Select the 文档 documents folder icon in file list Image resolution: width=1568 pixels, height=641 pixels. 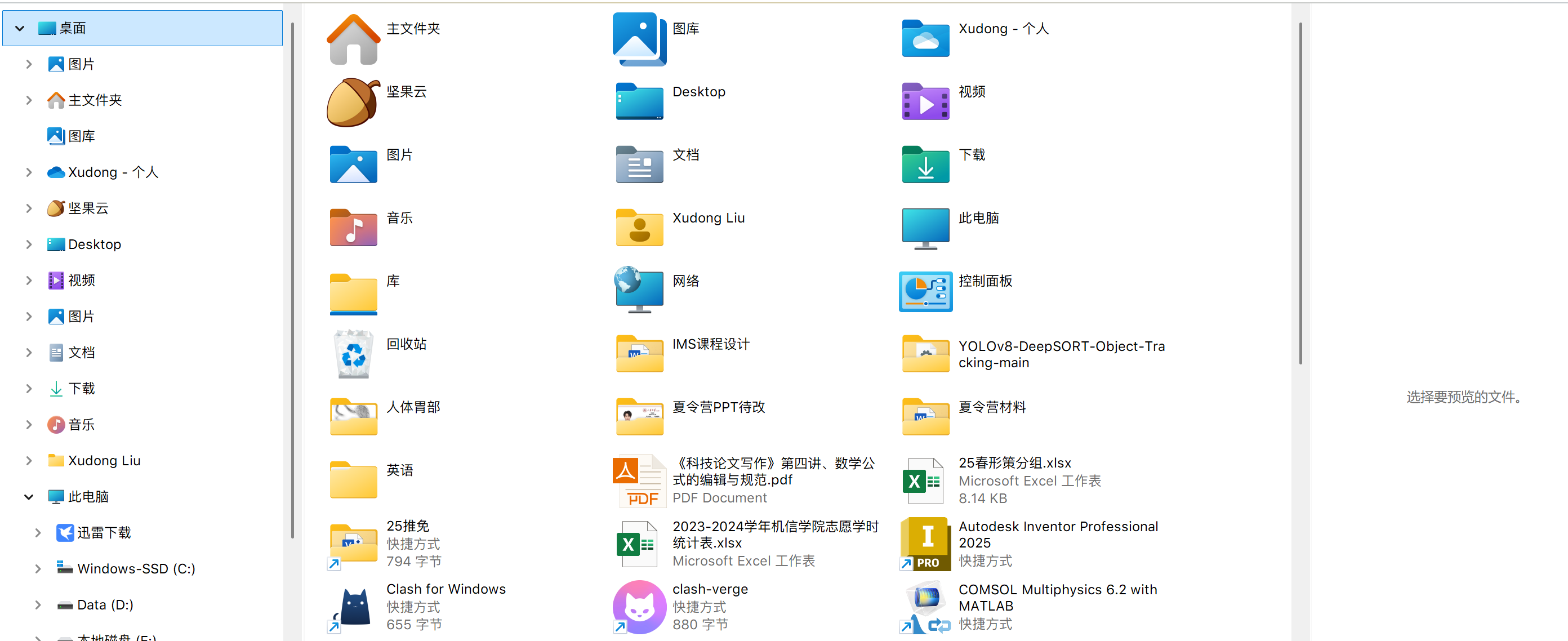639,164
